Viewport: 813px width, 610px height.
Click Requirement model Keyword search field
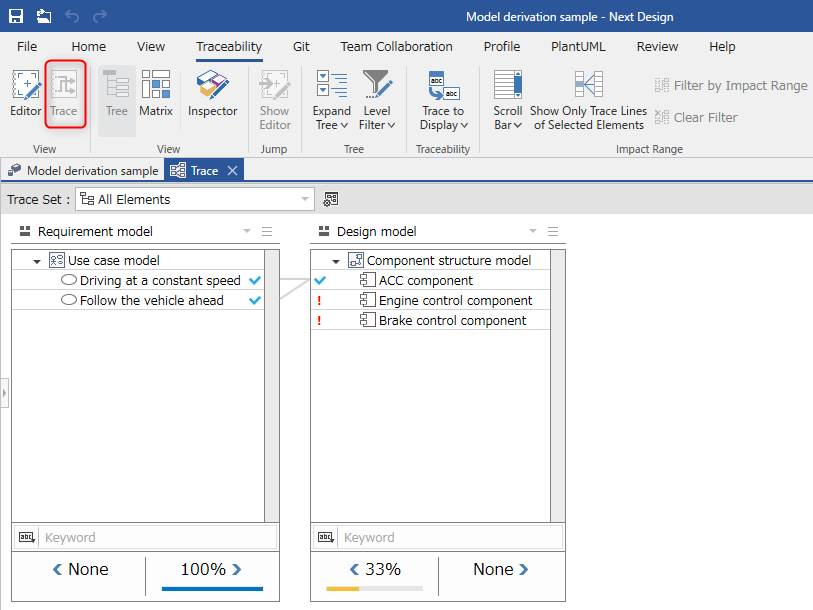tap(158, 537)
